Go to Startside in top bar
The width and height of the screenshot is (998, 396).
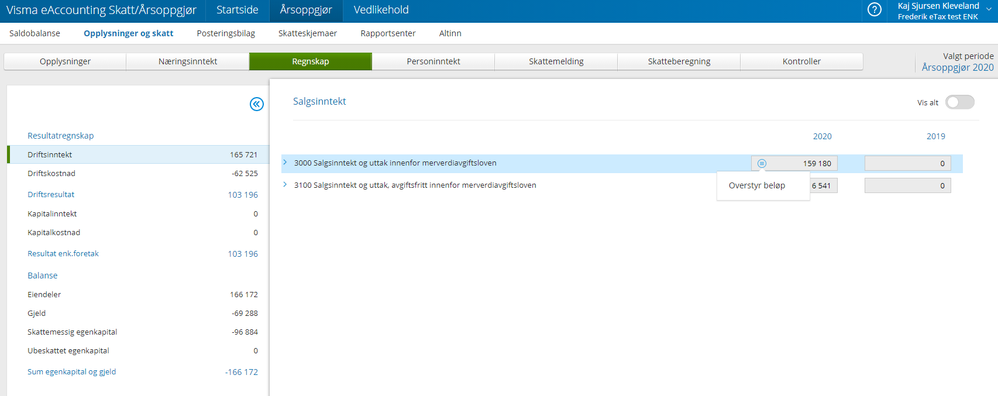(237, 10)
